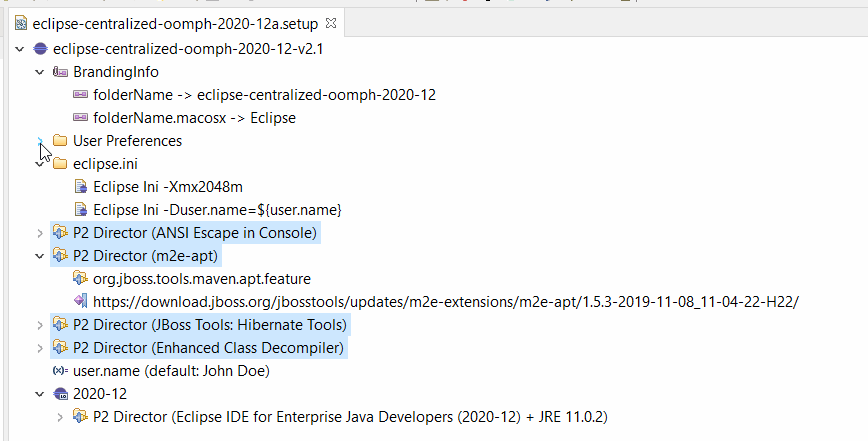
Task: Select the BrandingInfo tree label
Action: point(116,72)
